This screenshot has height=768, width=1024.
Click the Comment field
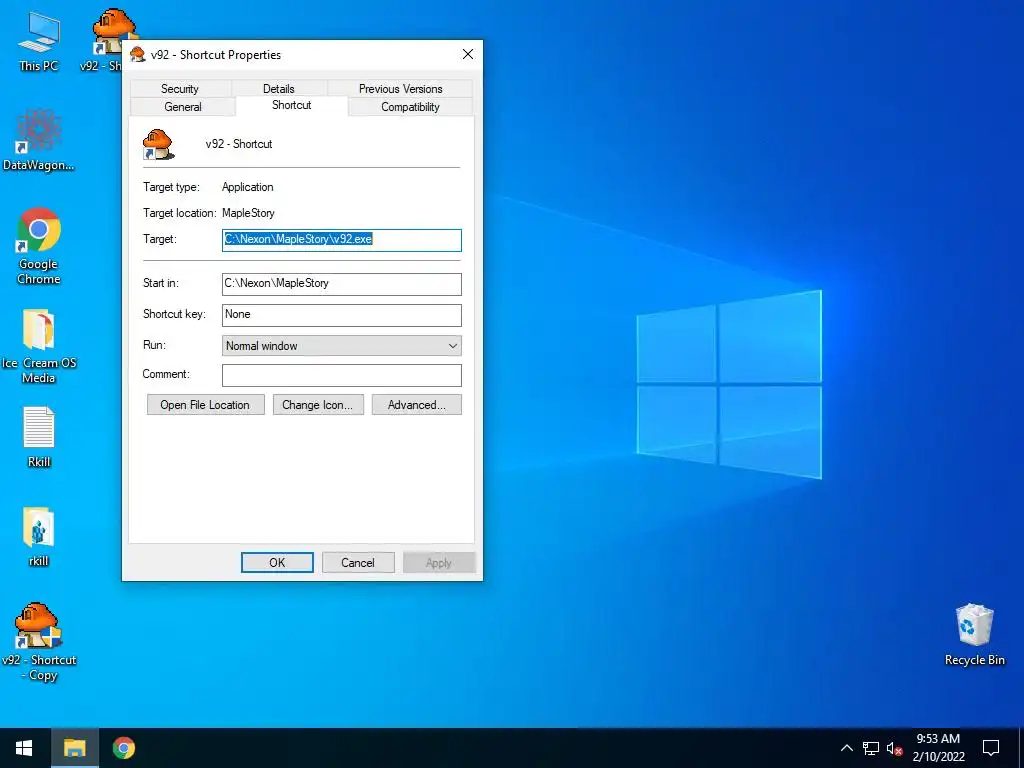pos(342,375)
